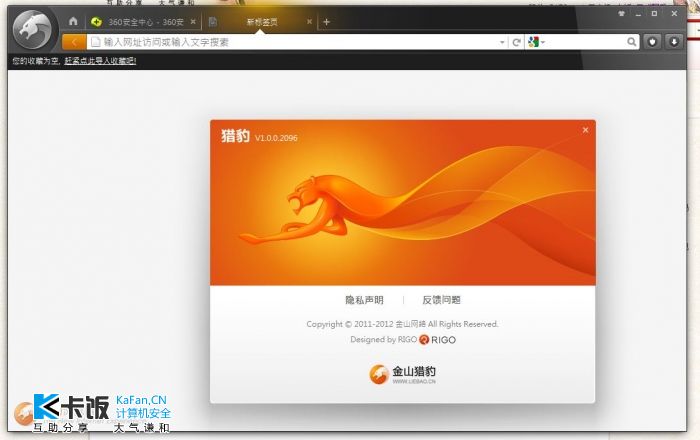Maximize the browser window

click(654, 14)
